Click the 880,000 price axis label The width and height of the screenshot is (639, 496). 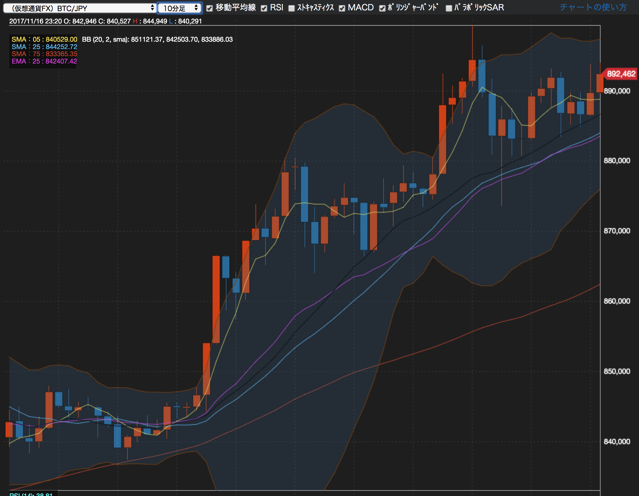click(617, 161)
